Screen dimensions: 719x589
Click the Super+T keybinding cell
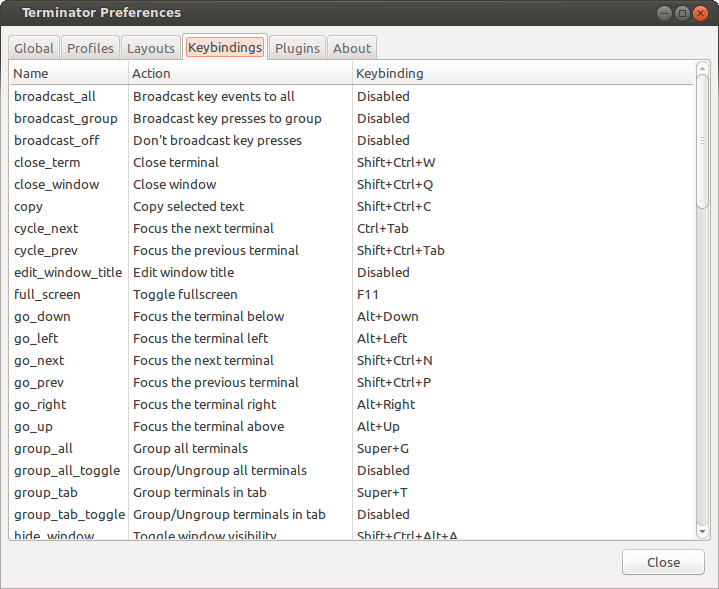click(x=382, y=493)
